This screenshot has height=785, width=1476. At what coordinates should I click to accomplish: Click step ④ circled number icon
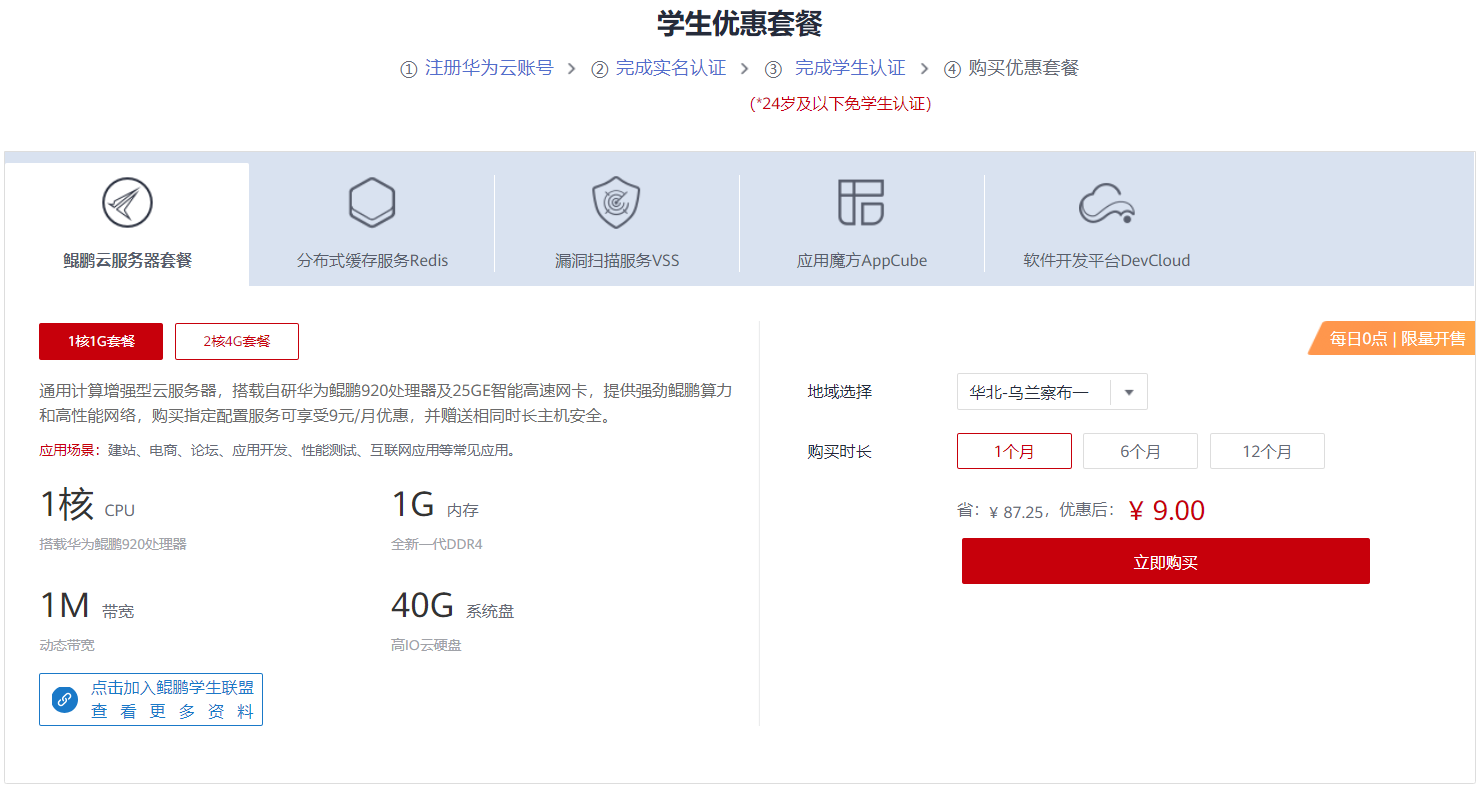[x=953, y=67]
